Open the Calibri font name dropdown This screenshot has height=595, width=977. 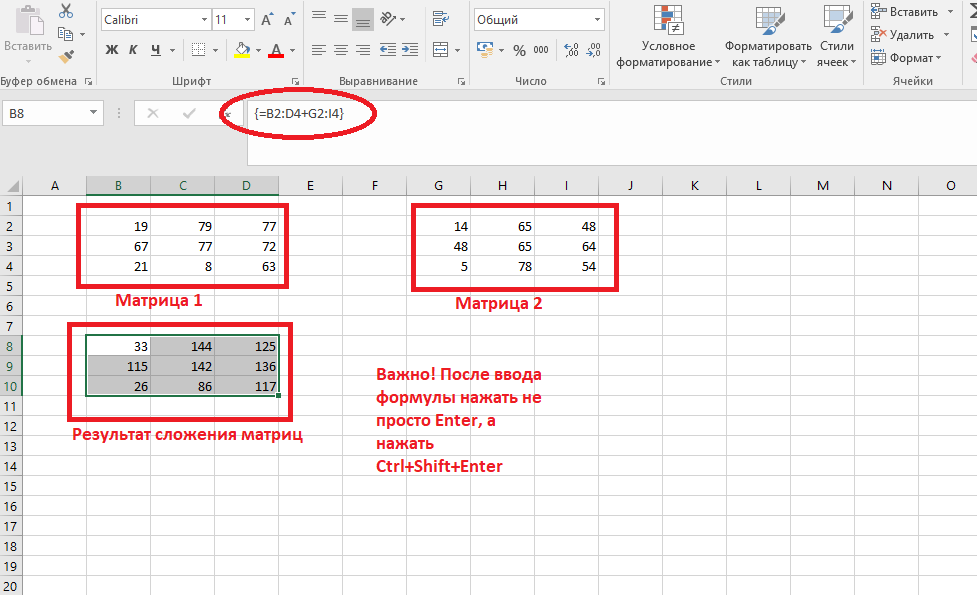click(204, 20)
